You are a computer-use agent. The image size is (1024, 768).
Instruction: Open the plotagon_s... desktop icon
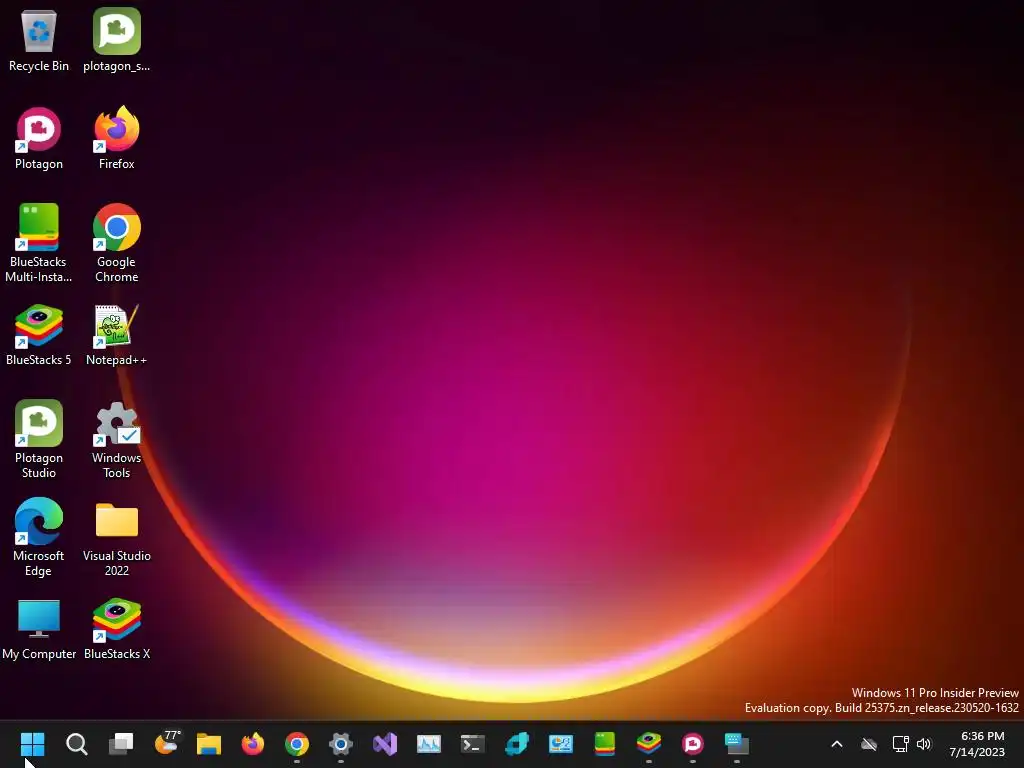tap(116, 39)
